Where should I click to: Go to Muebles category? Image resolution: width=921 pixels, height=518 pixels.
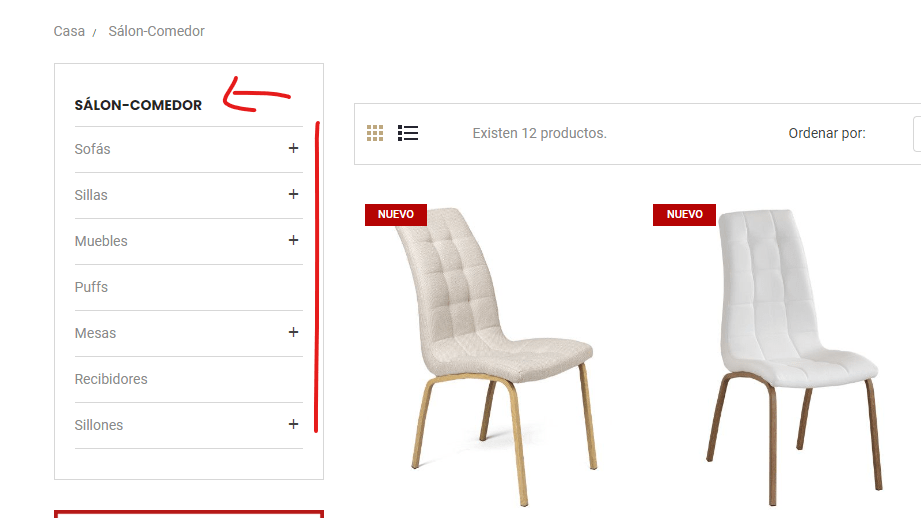click(101, 241)
